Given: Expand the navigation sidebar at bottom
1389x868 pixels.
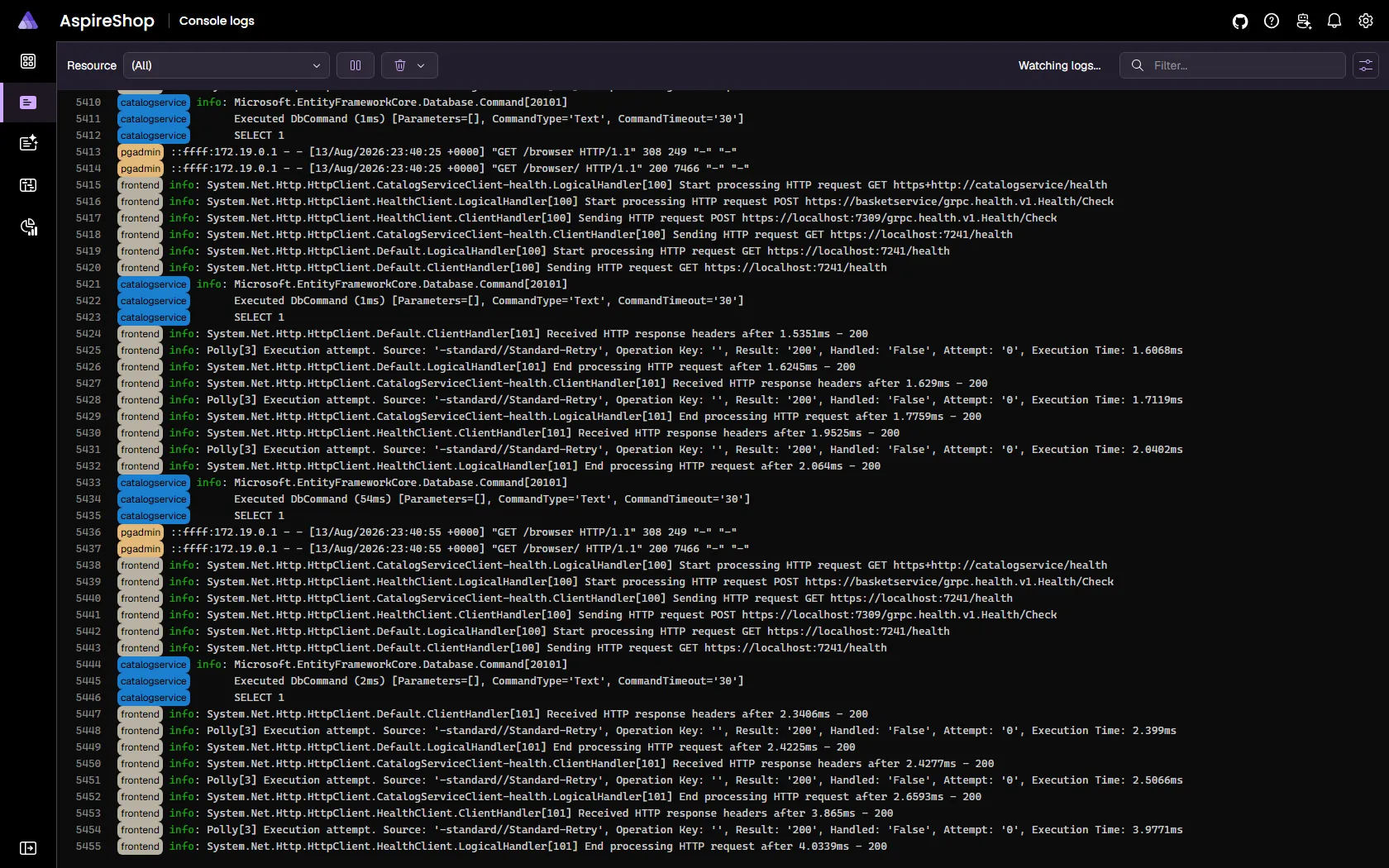Looking at the screenshot, I should pyautogui.click(x=28, y=848).
